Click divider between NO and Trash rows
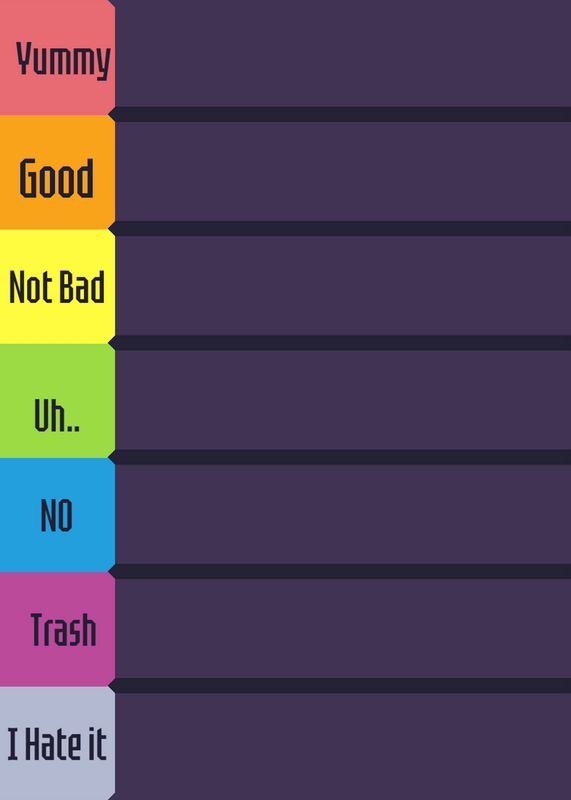 tap(340, 571)
